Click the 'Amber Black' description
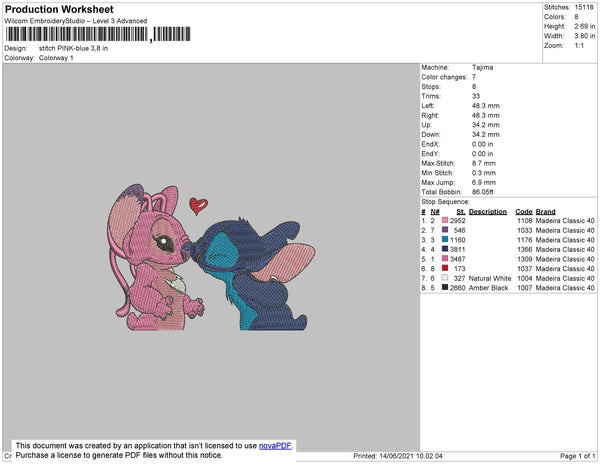The height and width of the screenshot is (464, 600). [x=488, y=288]
